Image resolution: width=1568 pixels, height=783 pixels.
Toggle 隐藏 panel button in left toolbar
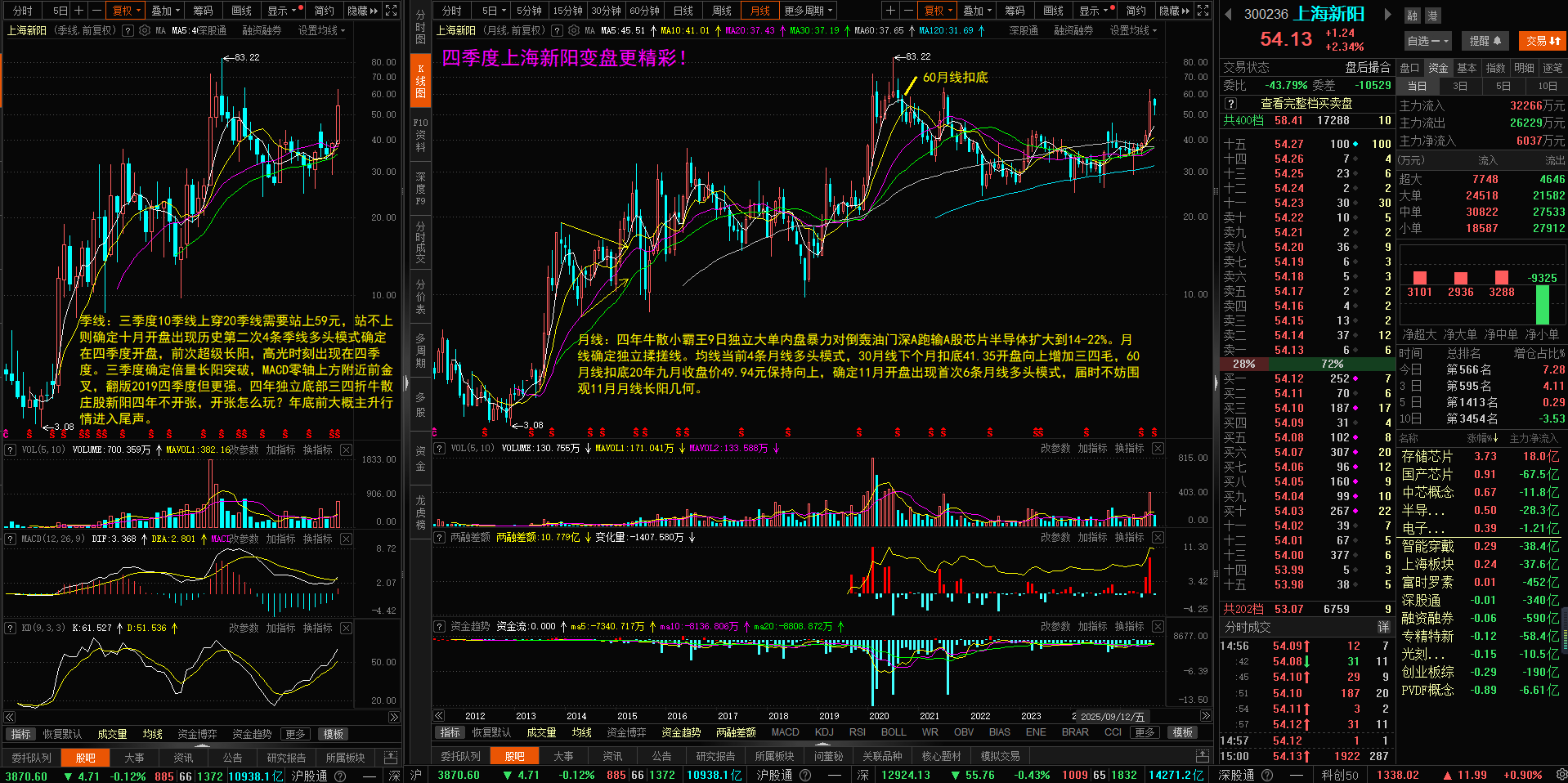click(362, 11)
